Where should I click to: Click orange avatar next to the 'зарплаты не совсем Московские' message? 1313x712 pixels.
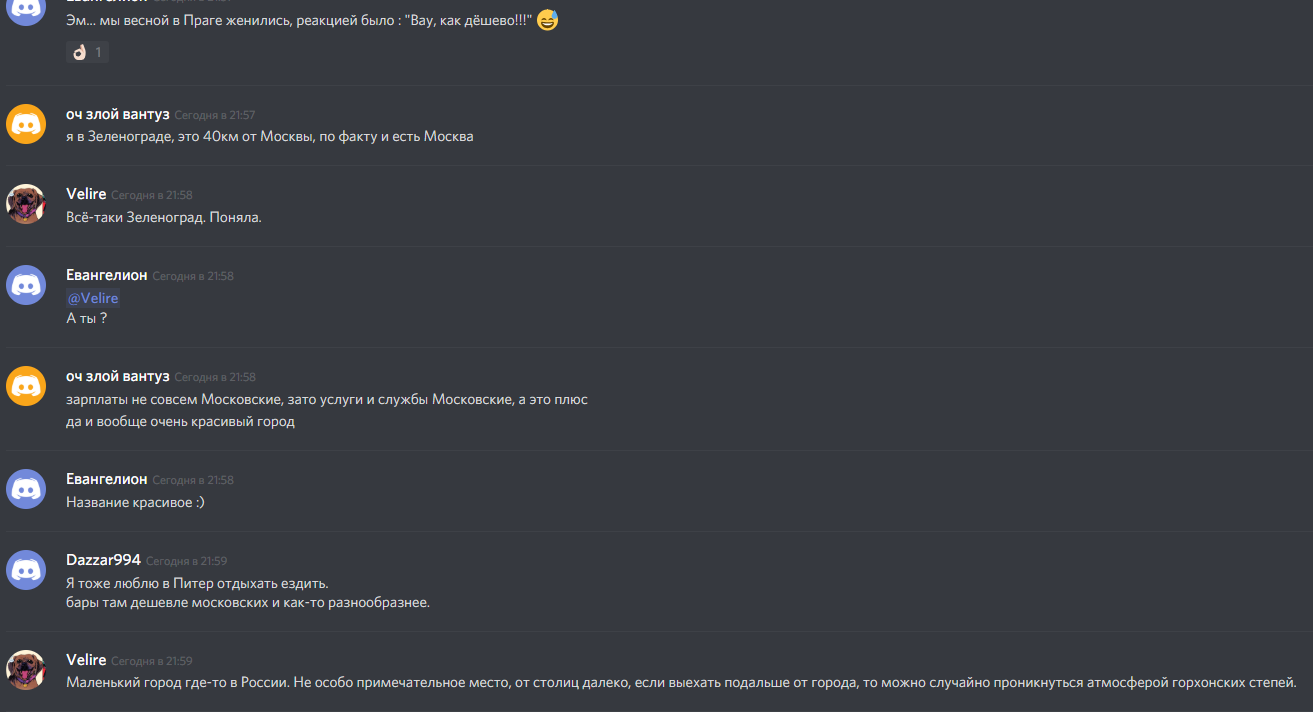[x=26, y=386]
